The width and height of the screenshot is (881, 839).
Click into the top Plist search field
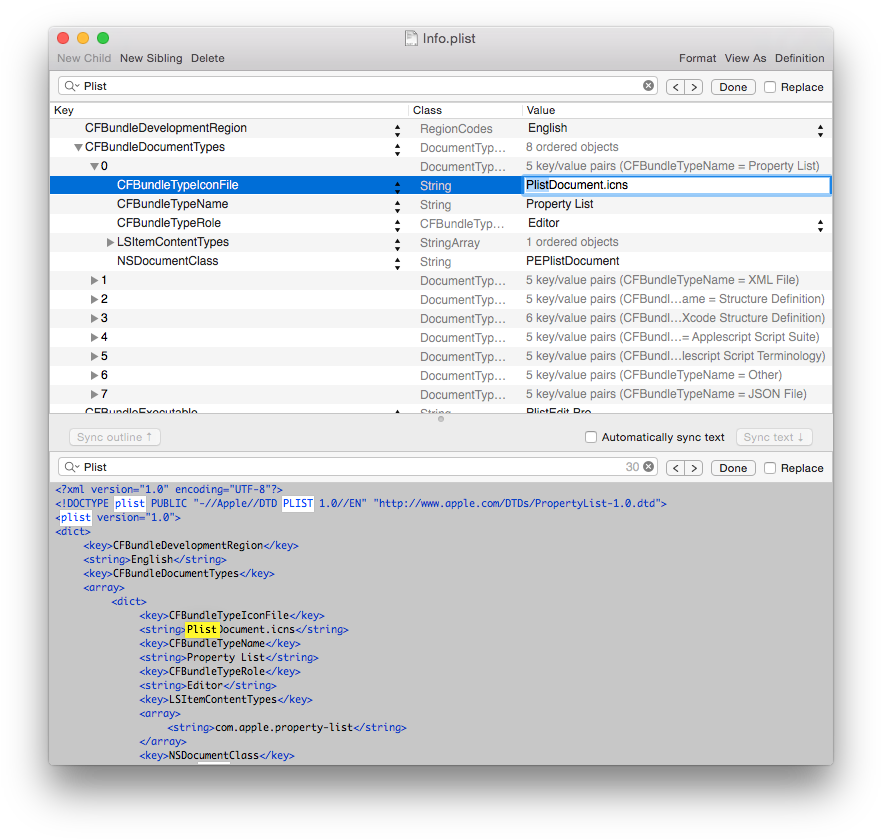[x=360, y=86]
